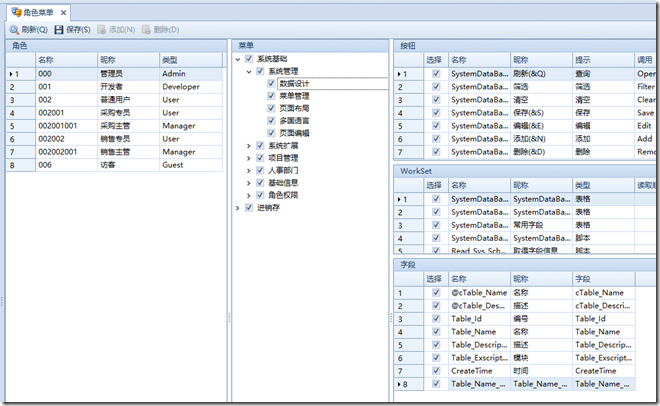Select the role row 销售专员
Viewport: 660px width, 406px height.
(x=114, y=139)
